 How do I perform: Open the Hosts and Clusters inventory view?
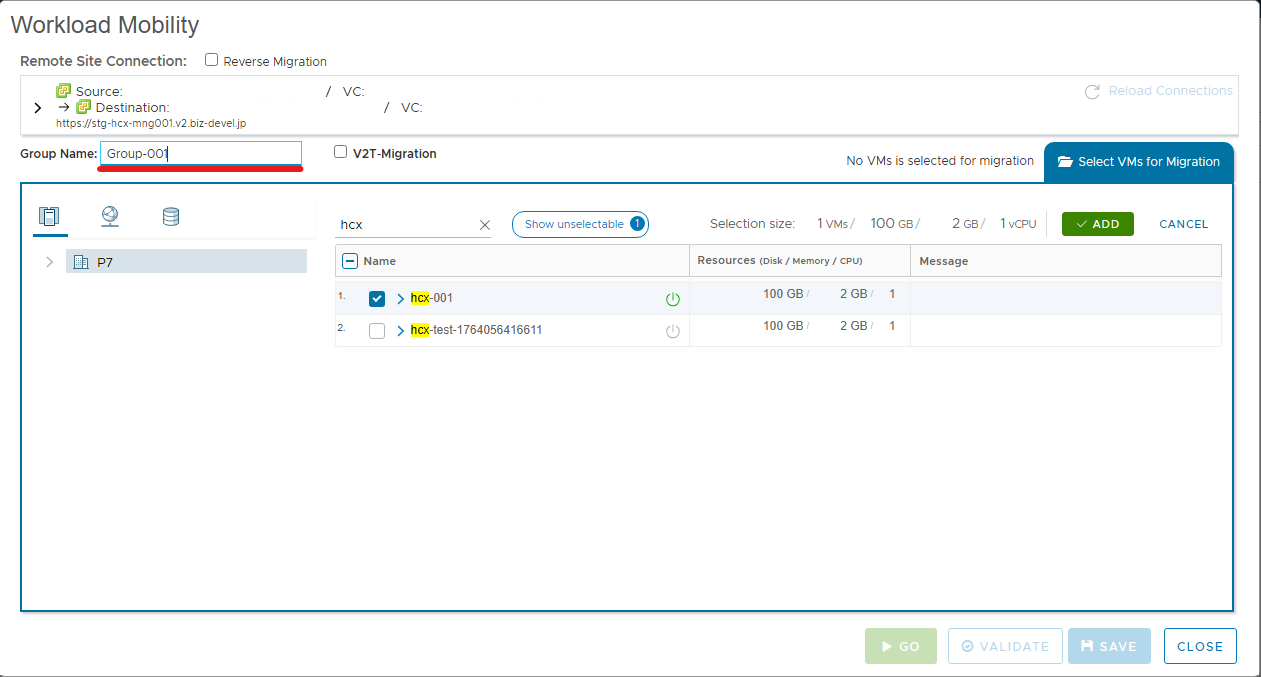pos(49,216)
